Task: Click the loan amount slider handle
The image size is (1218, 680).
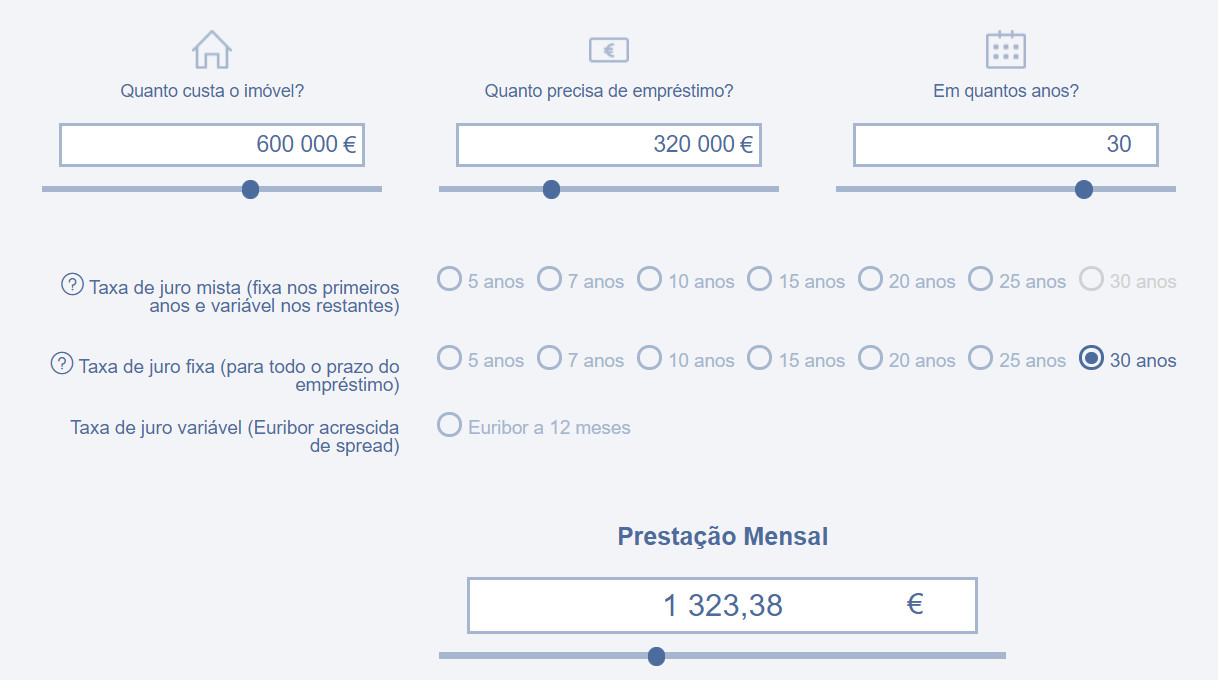Action: click(551, 189)
